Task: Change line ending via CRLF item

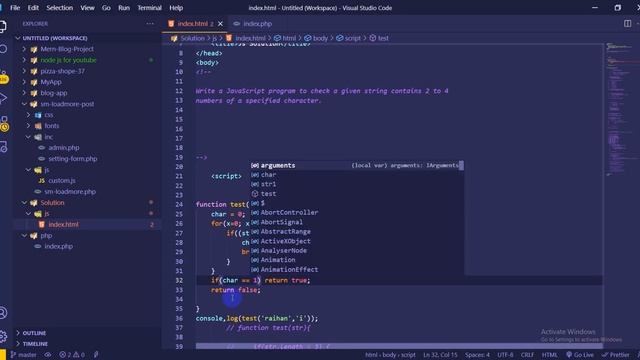Action: pyautogui.click(x=527, y=355)
